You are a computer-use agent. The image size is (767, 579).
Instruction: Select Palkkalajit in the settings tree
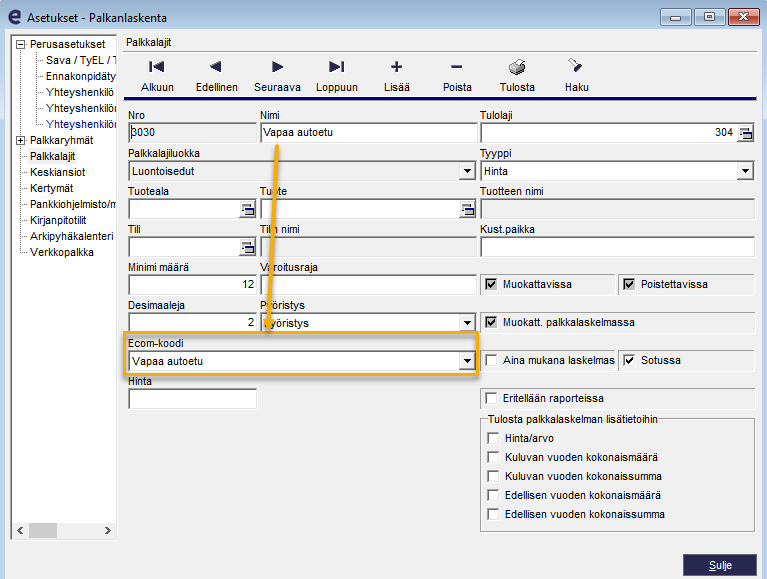point(52,156)
